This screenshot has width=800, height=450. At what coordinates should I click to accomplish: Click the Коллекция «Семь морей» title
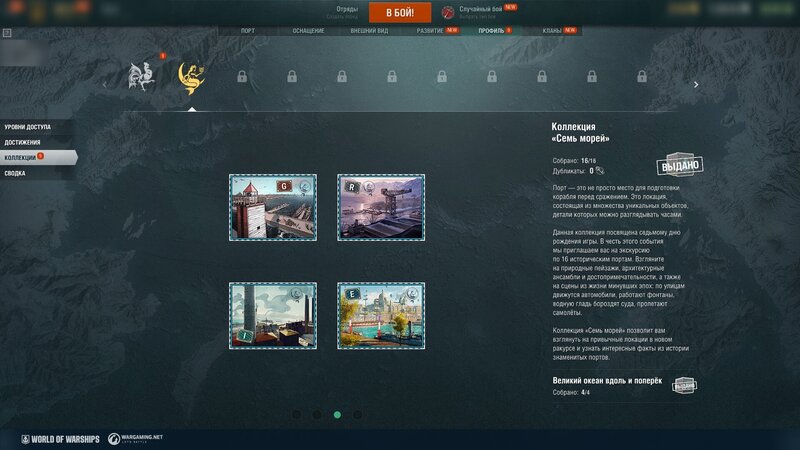pos(581,133)
